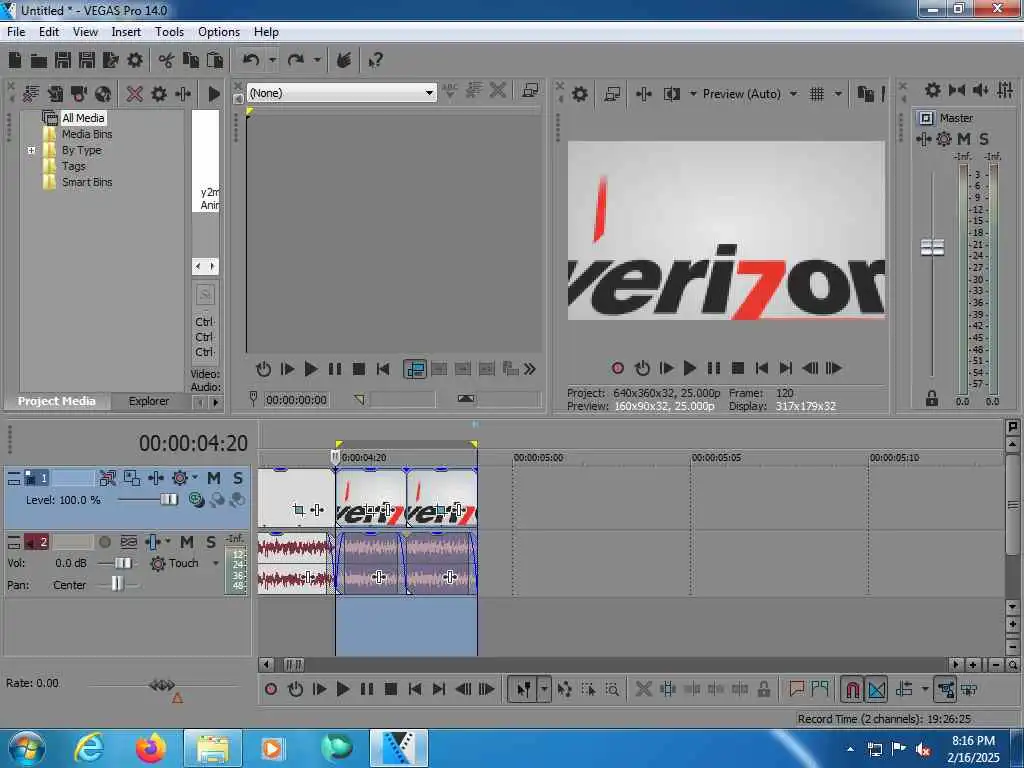Open the Tools menu
The image size is (1024, 768).
pyautogui.click(x=169, y=32)
